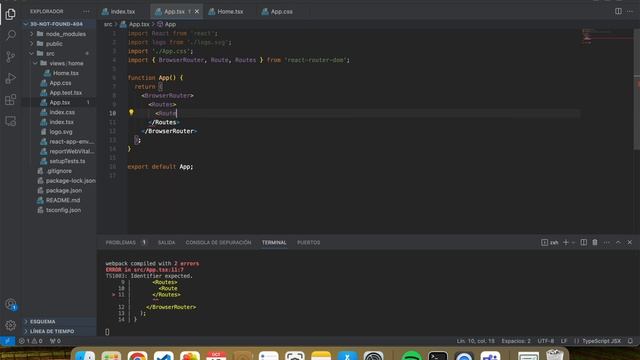The height and width of the screenshot is (360, 640).
Task: Click the remote window status bar icon
Action: pos(7,341)
